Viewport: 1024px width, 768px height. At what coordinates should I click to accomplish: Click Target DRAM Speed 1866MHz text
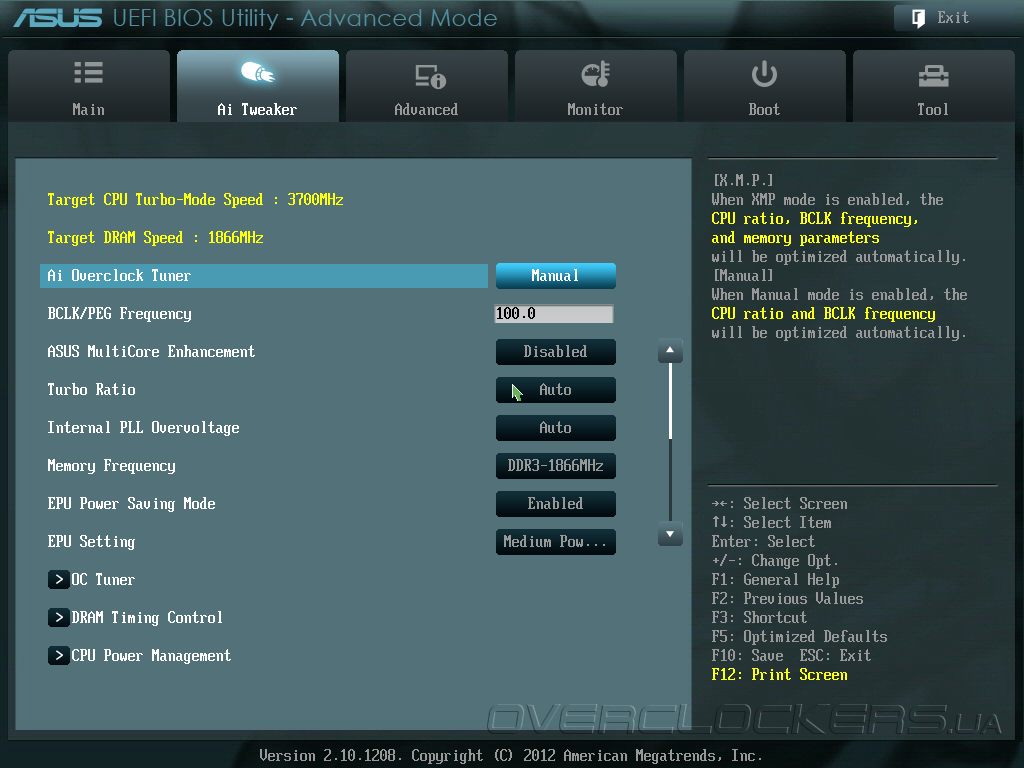[155, 238]
